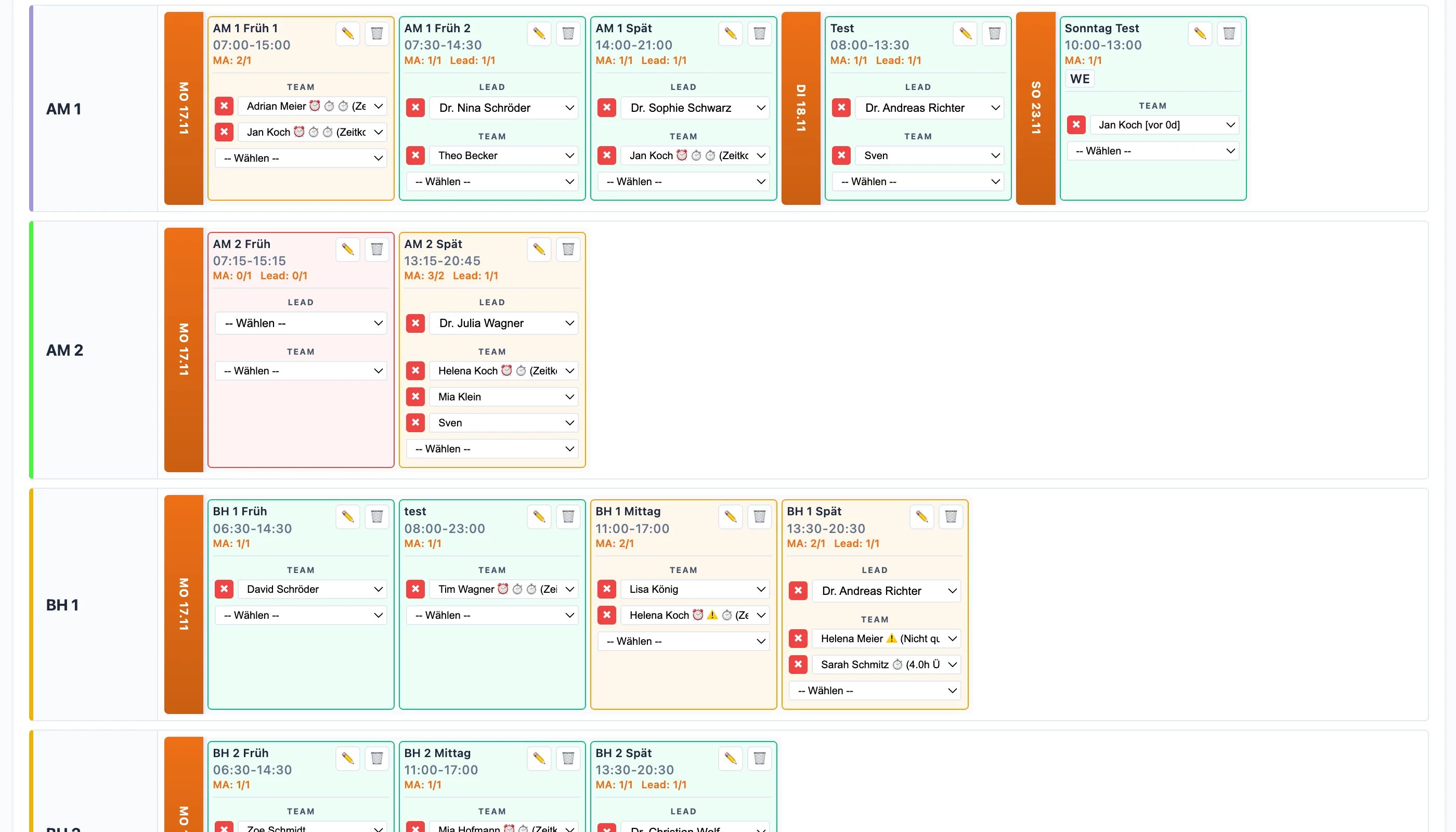Remove lead Dr. Sophie Schwarz
This screenshot has height=832, width=1456.
(x=607, y=108)
